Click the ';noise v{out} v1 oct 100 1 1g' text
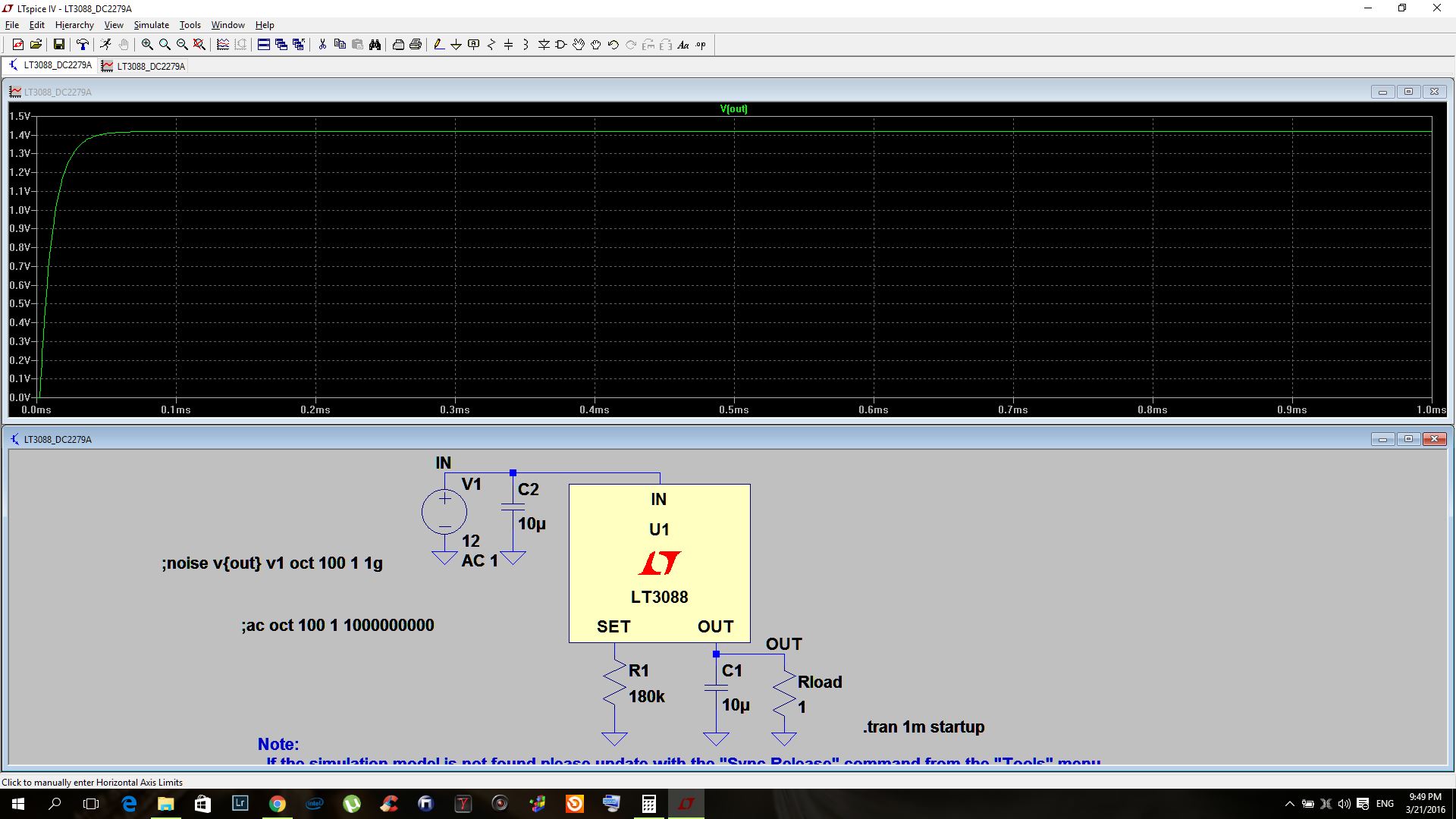 [272, 563]
